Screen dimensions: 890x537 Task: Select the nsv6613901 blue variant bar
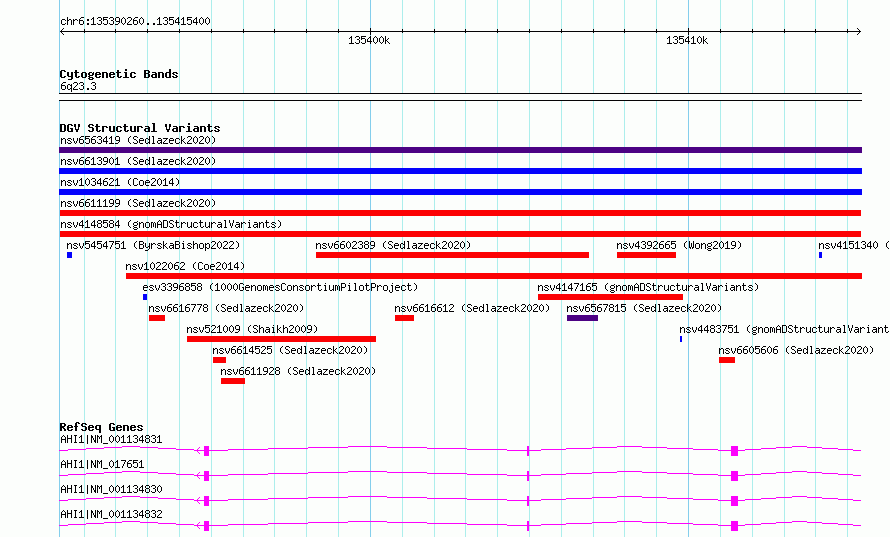(460, 171)
